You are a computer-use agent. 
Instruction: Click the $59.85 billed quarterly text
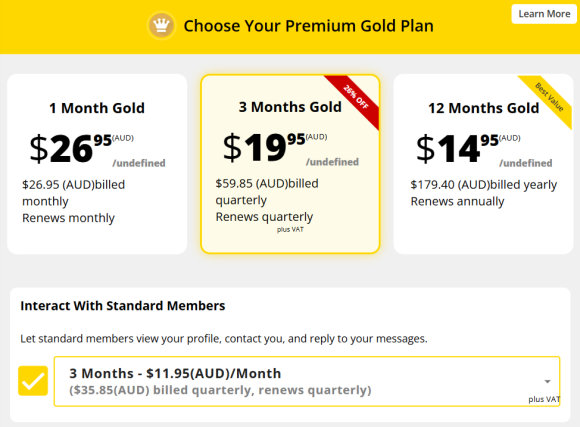click(x=267, y=191)
